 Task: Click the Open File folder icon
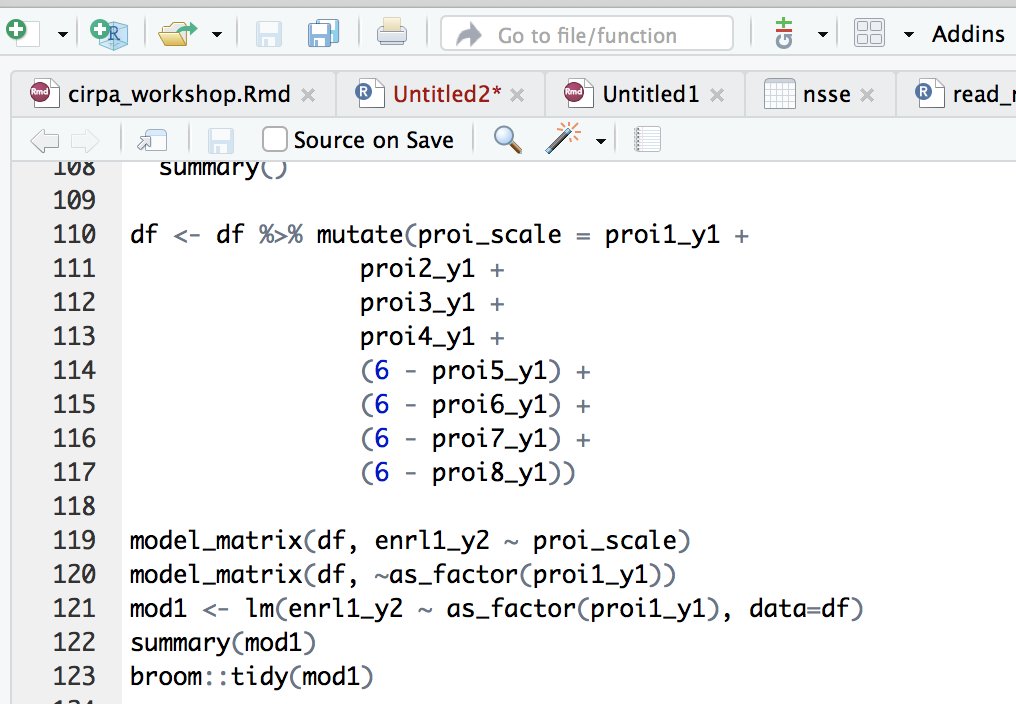(178, 33)
